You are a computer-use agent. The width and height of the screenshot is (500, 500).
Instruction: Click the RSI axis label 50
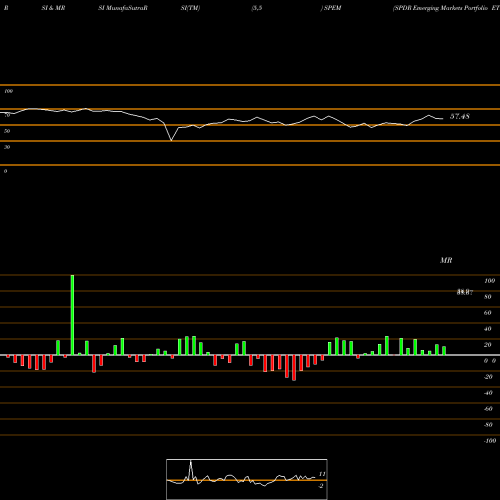(x=7, y=131)
